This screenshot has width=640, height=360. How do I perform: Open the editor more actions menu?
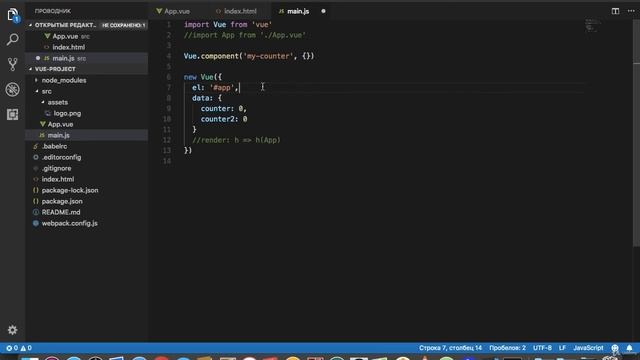tap(631, 11)
